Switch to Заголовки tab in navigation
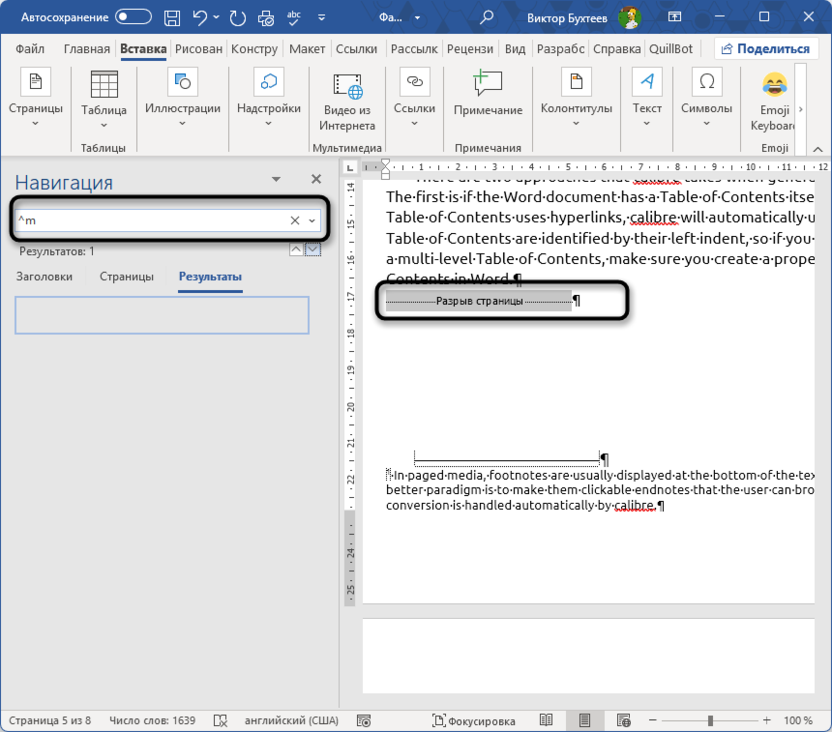The height and width of the screenshot is (732, 832). [x=44, y=277]
